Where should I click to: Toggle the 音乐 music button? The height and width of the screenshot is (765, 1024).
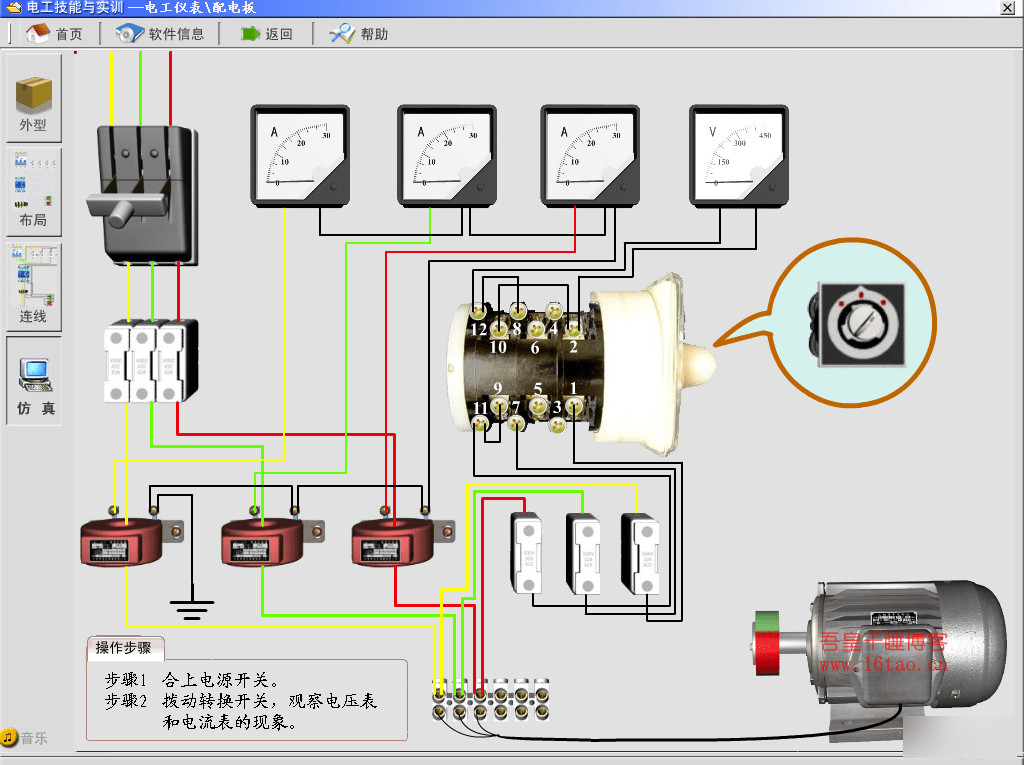click(x=24, y=738)
